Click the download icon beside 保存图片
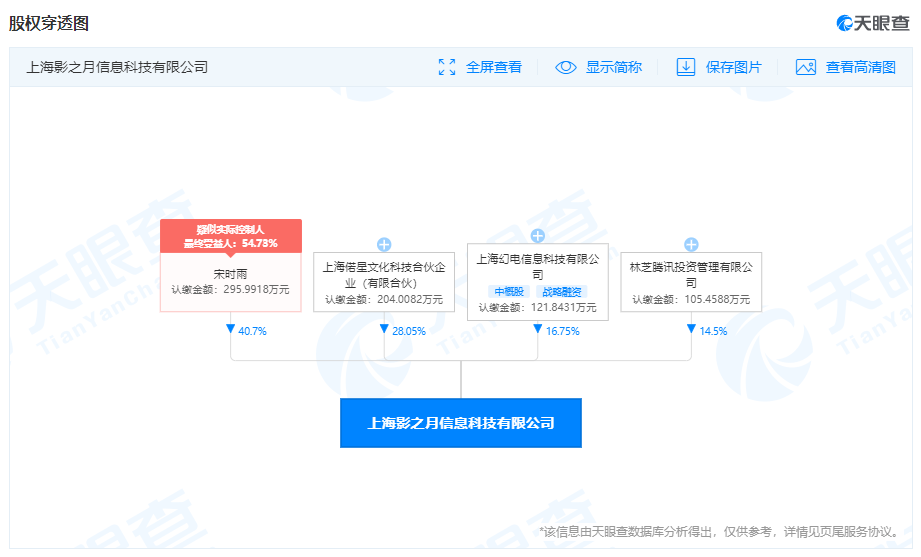The width and height of the screenshot is (921, 557). tap(685, 67)
